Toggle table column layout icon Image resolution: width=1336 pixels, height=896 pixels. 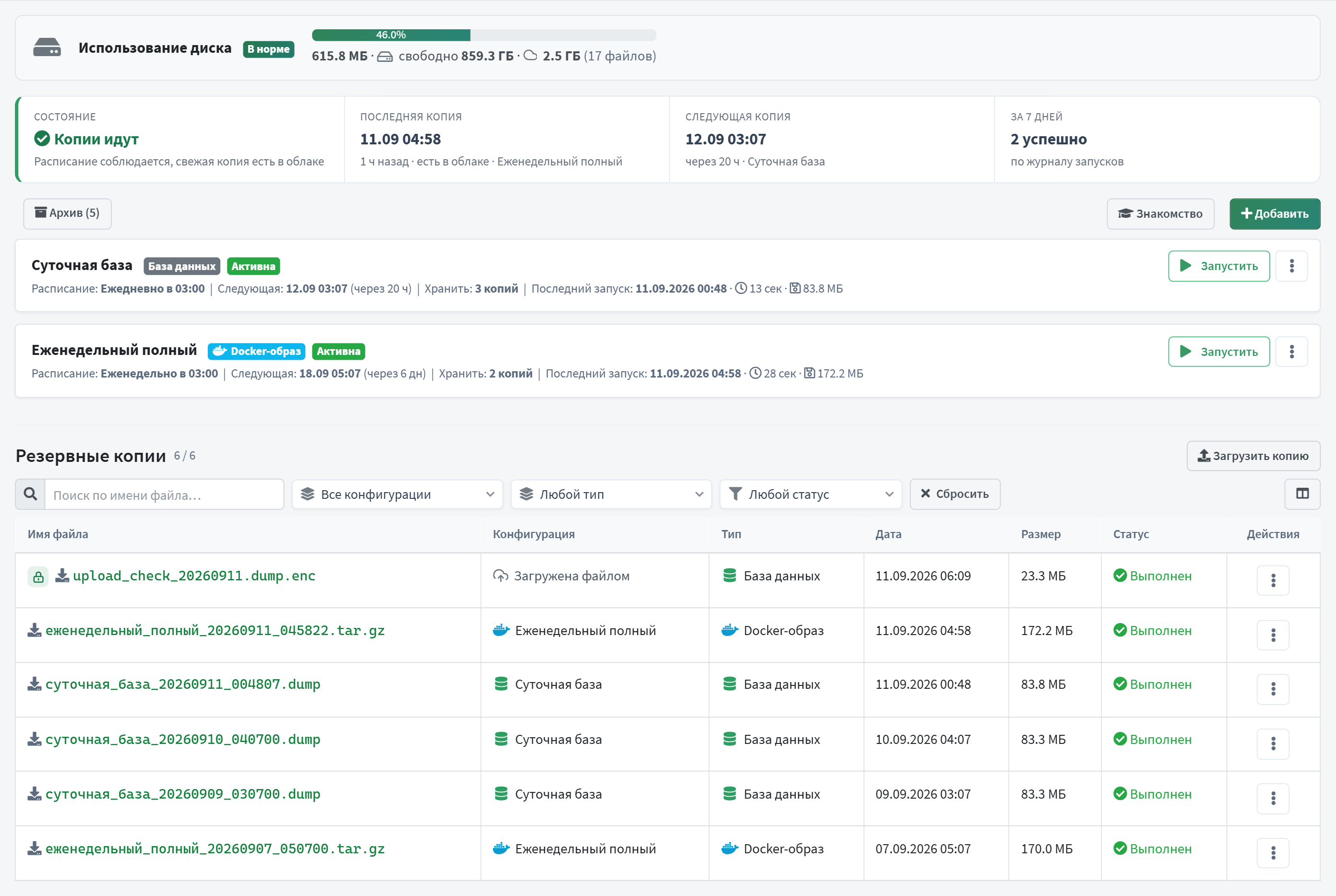(x=1302, y=494)
